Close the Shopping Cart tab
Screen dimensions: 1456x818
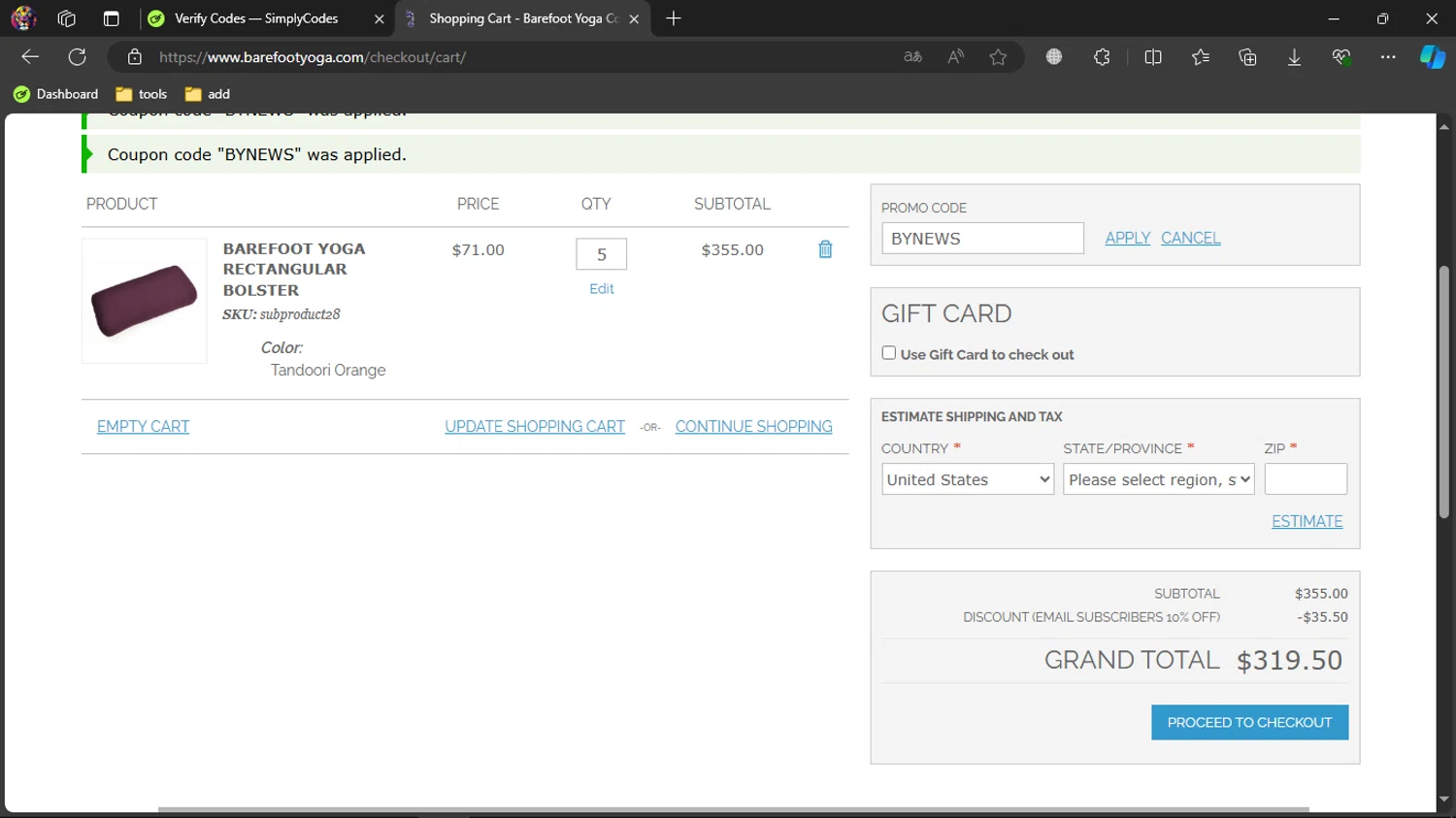[634, 18]
